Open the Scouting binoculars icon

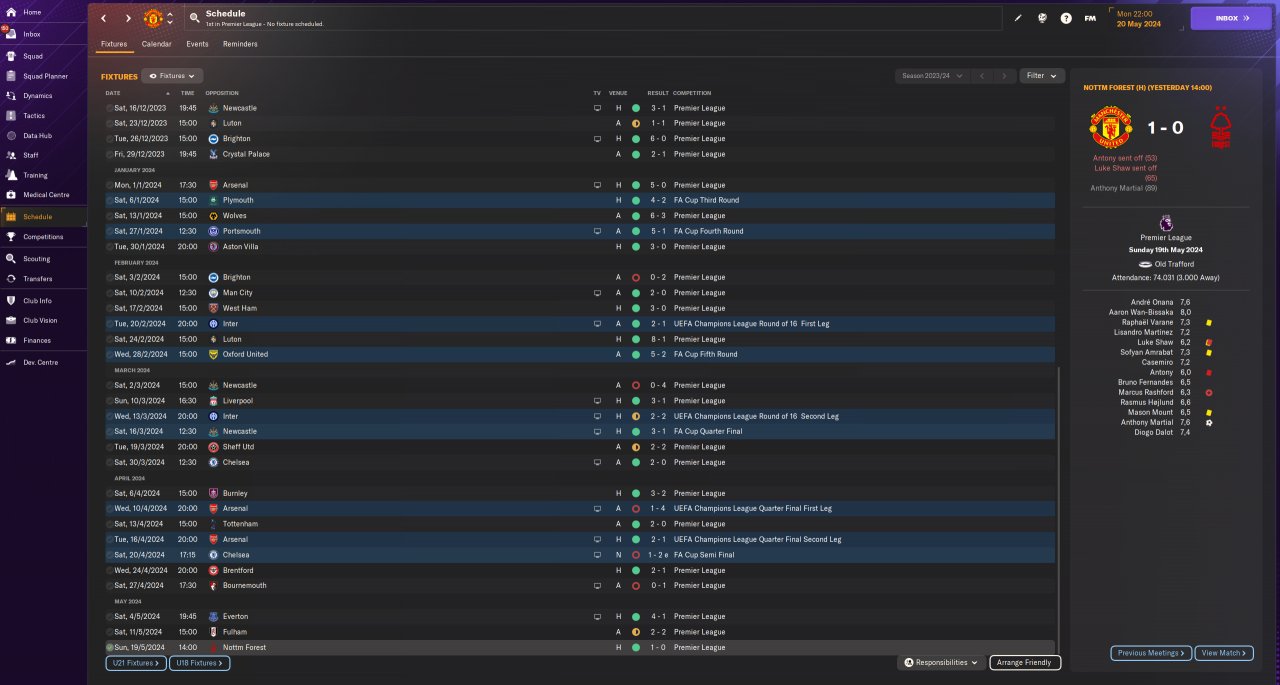click(x=10, y=258)
